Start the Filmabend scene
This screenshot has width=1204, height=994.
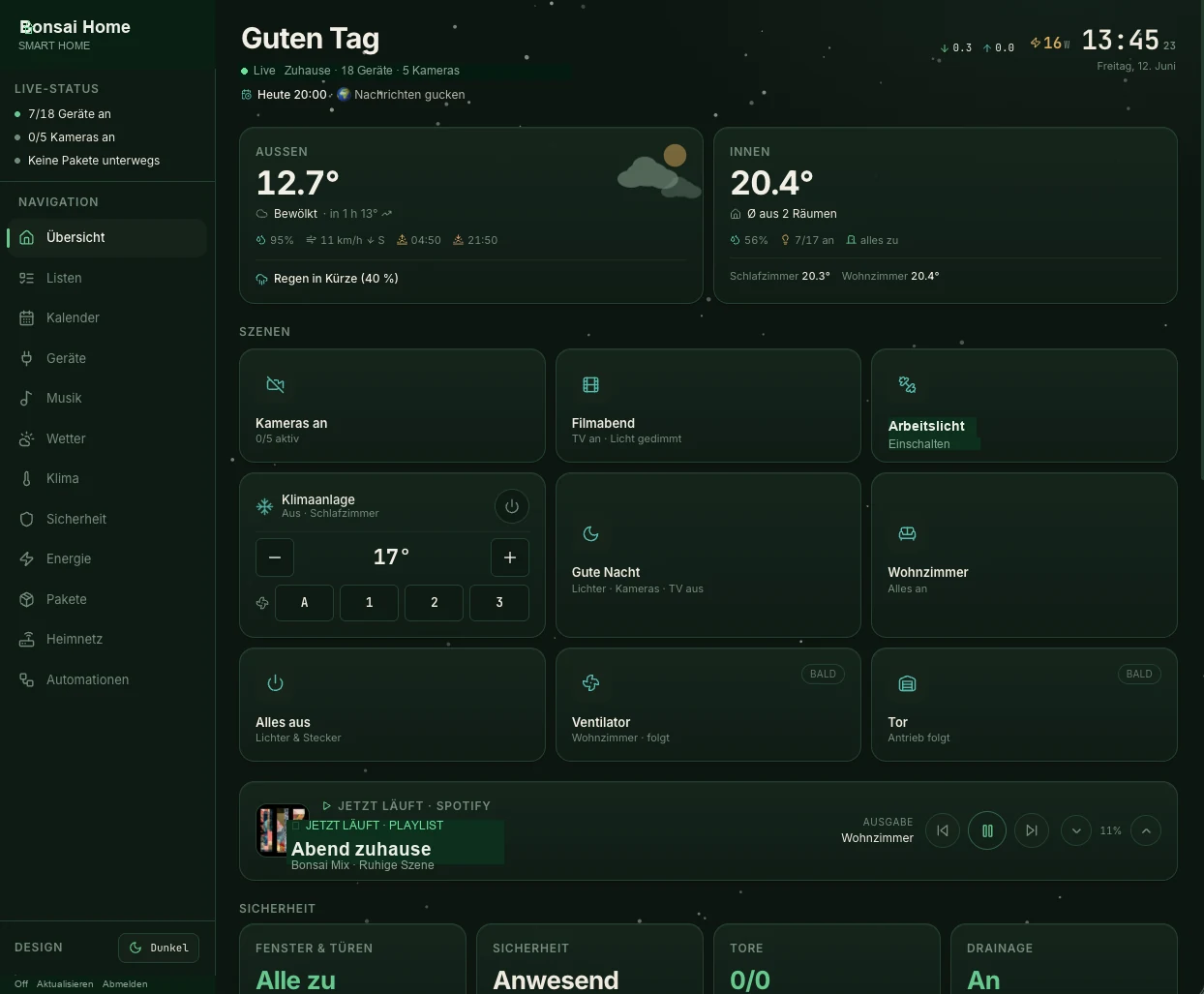(708, 406)
